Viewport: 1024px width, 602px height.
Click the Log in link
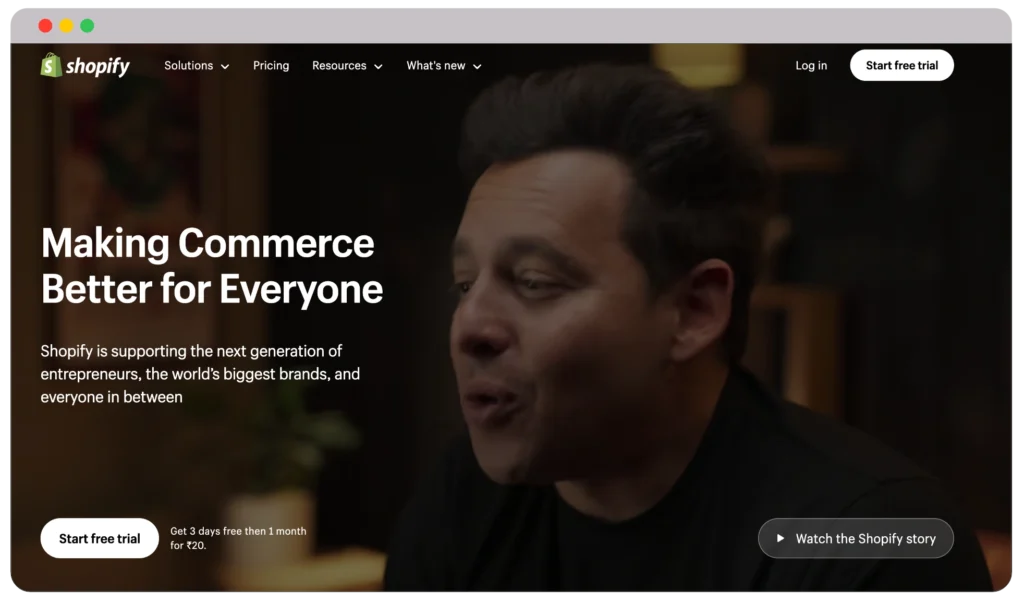coord(811,65)
